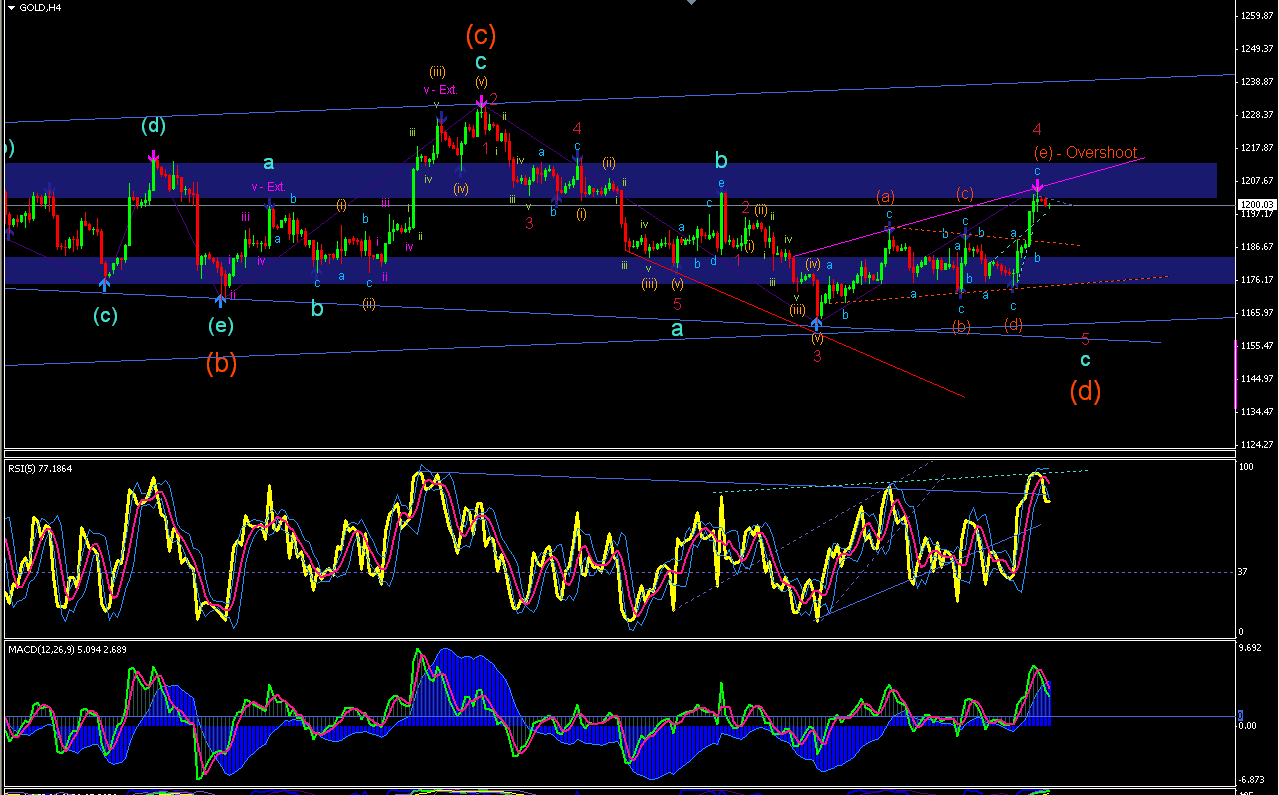Click the MACD(12,26,9) indicator label
This screenshot has height=795, width=1279.
point(67,649)
